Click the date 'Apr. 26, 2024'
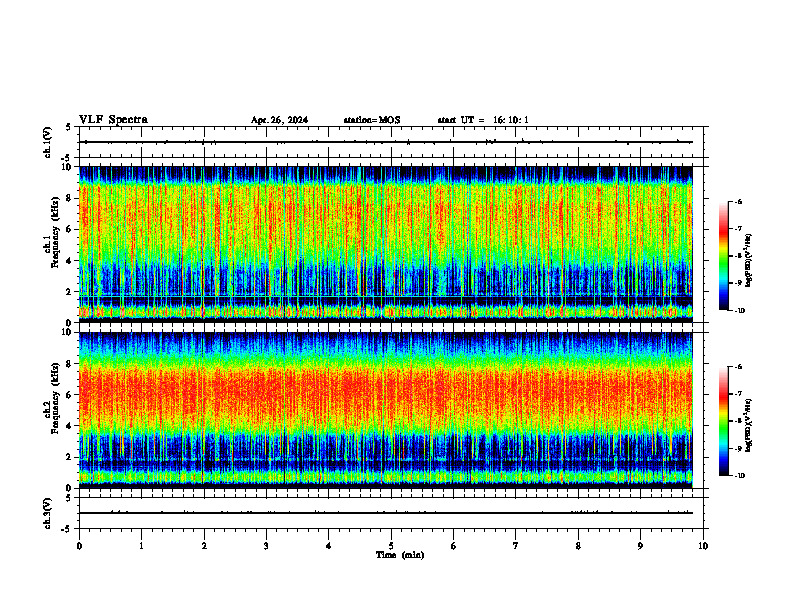Viewport: 792px width, 612px height. pos(279,120)
